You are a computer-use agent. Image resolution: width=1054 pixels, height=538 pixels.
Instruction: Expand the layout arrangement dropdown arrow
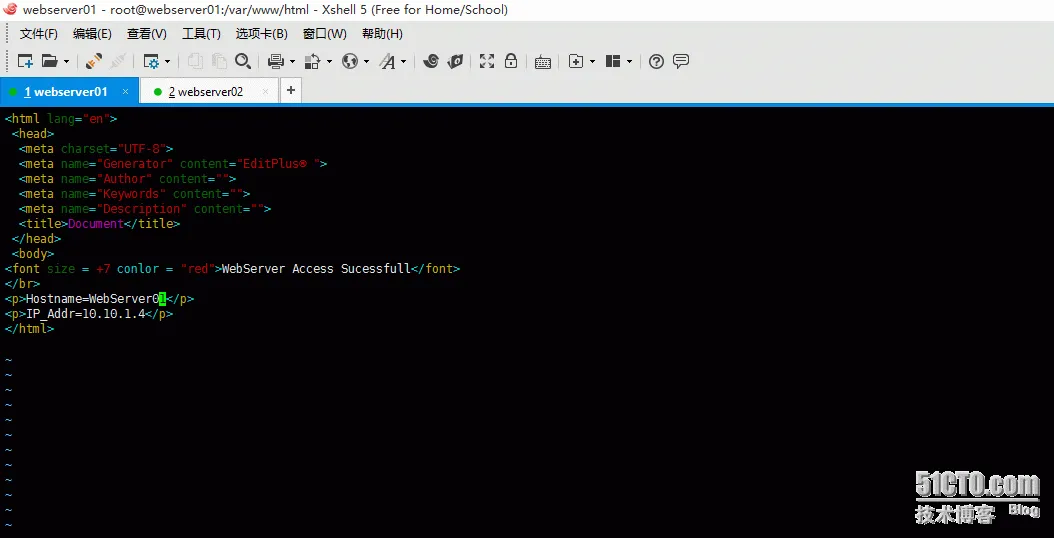[629, 62]
